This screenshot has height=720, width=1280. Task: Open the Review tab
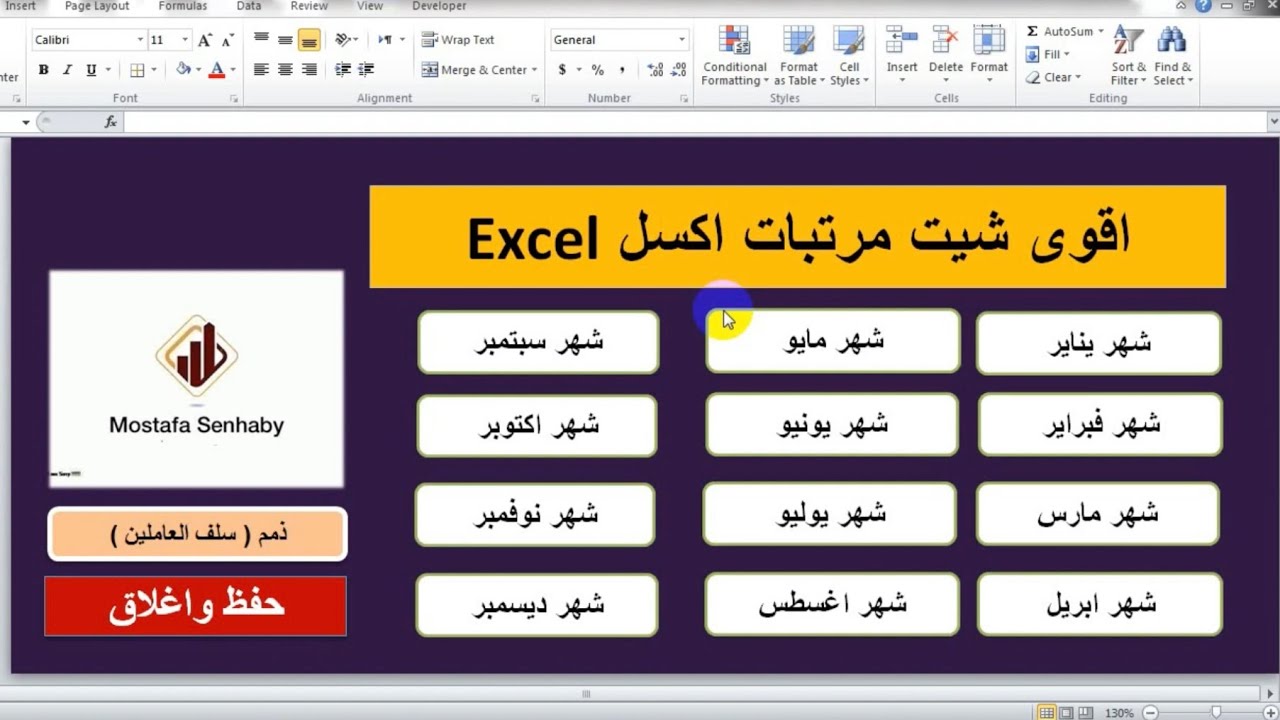click(x=309, y=6)
